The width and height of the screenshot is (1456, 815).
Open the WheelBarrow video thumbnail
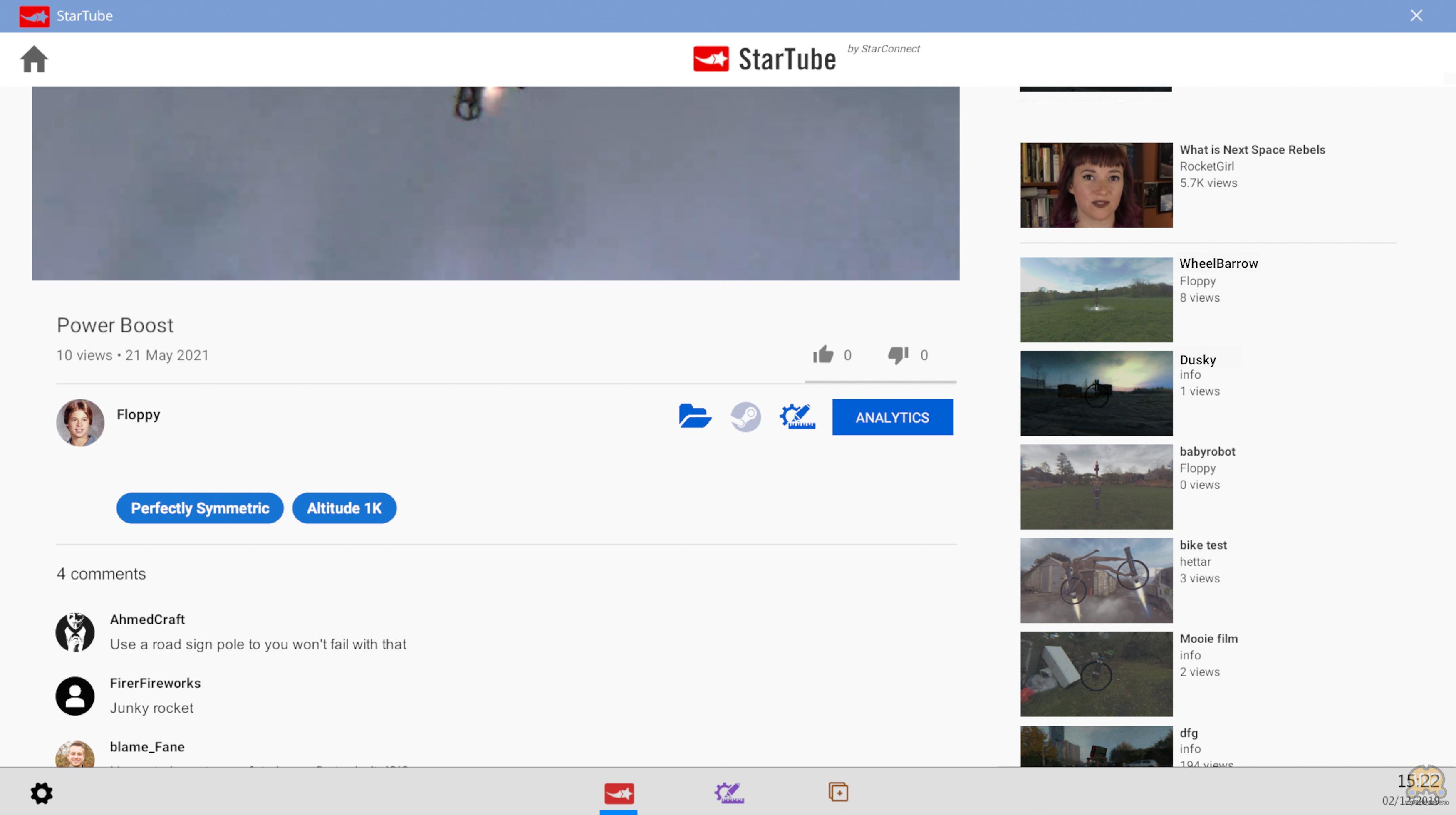tap(1096, 300)
